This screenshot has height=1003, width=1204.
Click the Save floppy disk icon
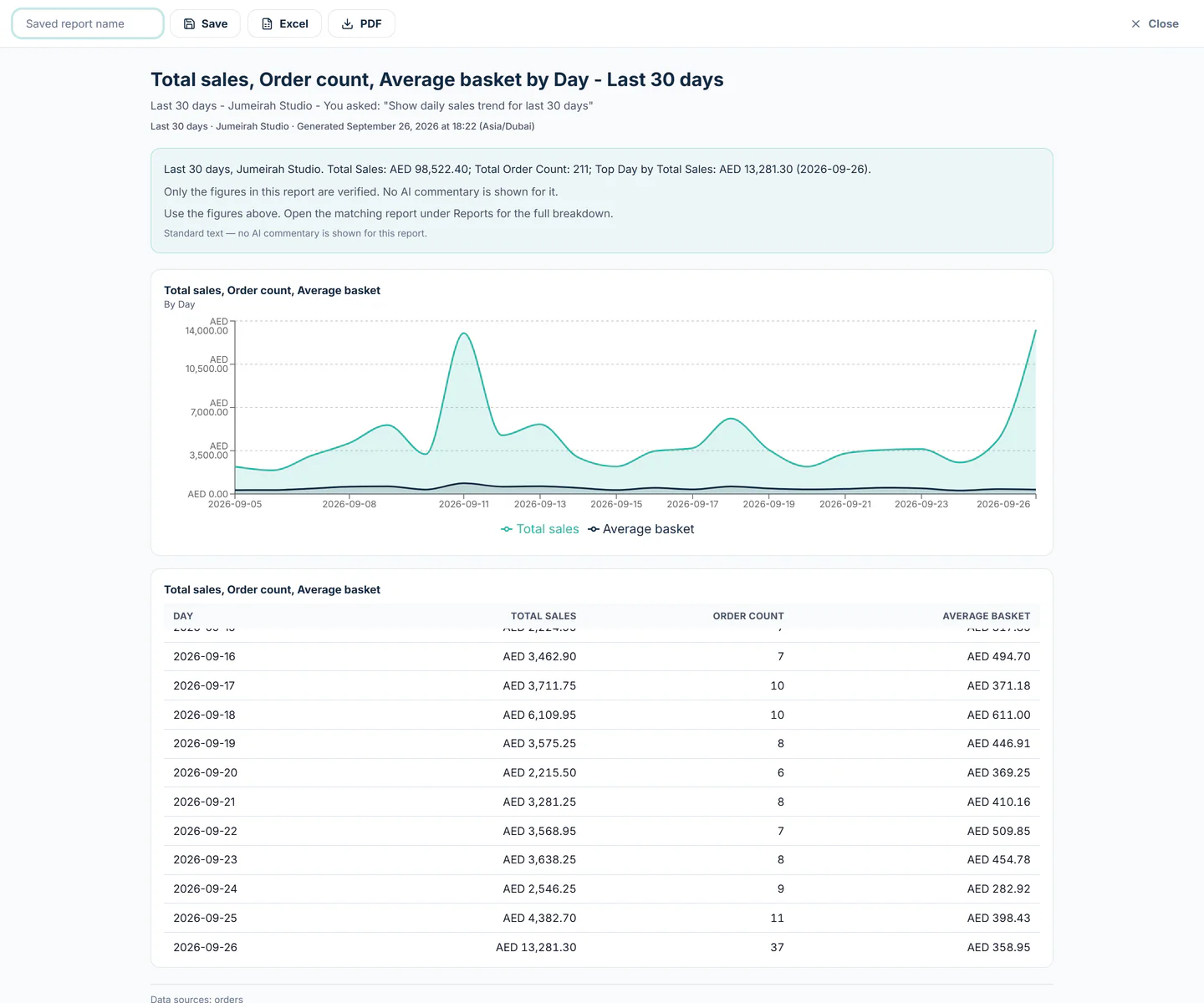click(189, 23)
